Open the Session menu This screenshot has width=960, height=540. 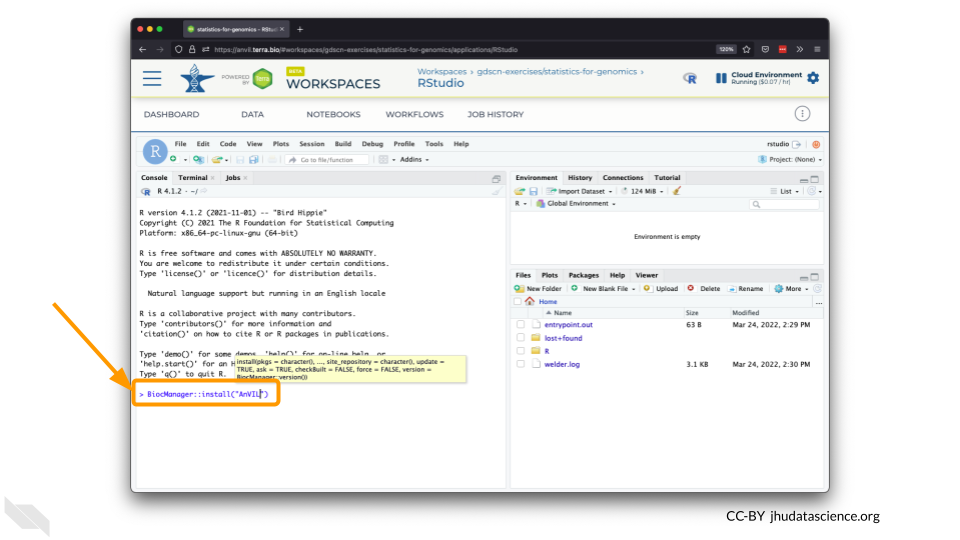(312, 144)
